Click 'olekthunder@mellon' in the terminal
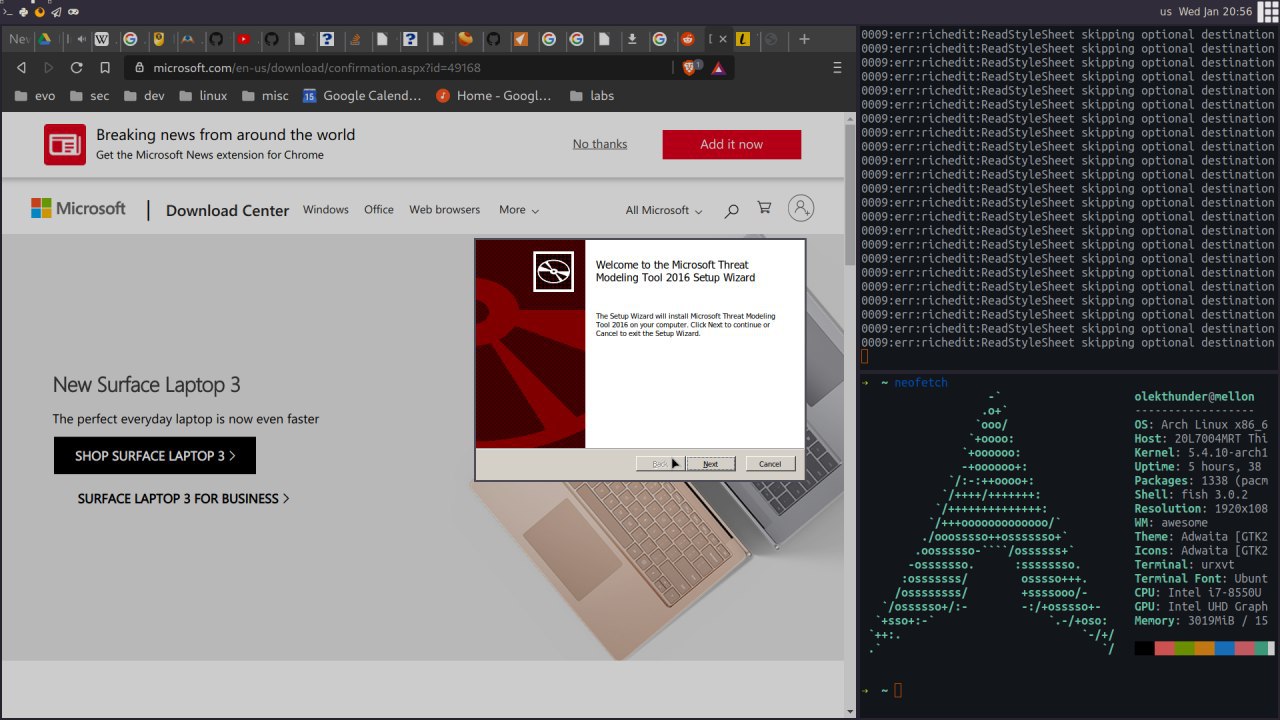This screenshot has height=720, width=1280. [1194, 397]
